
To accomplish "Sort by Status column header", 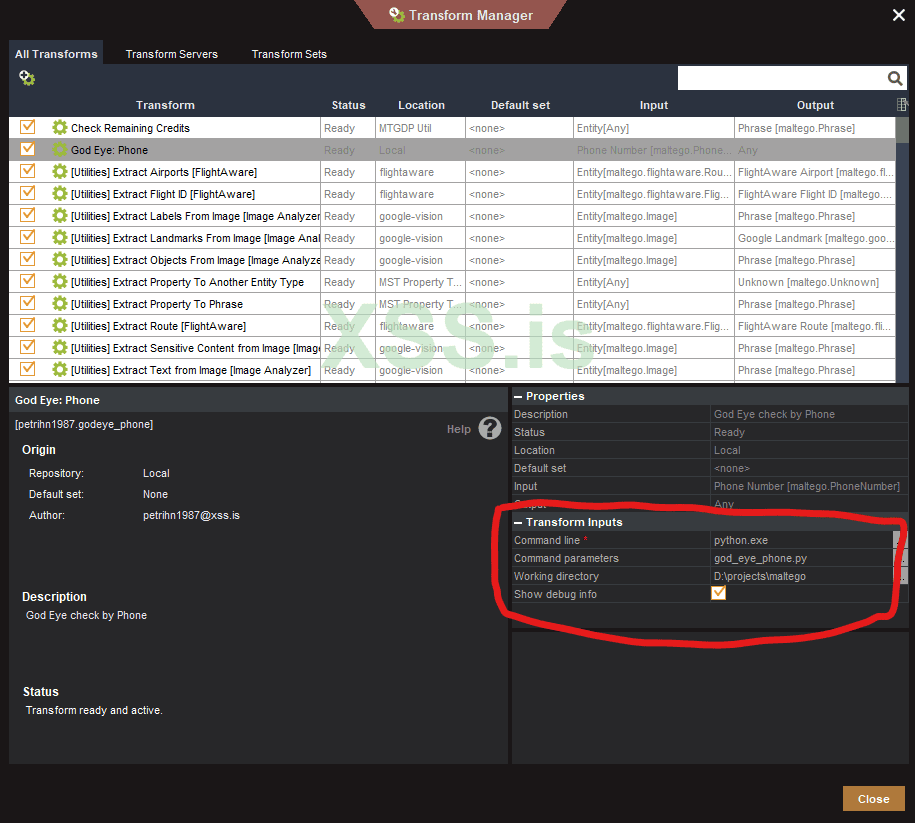I will [x=348, y=105].
